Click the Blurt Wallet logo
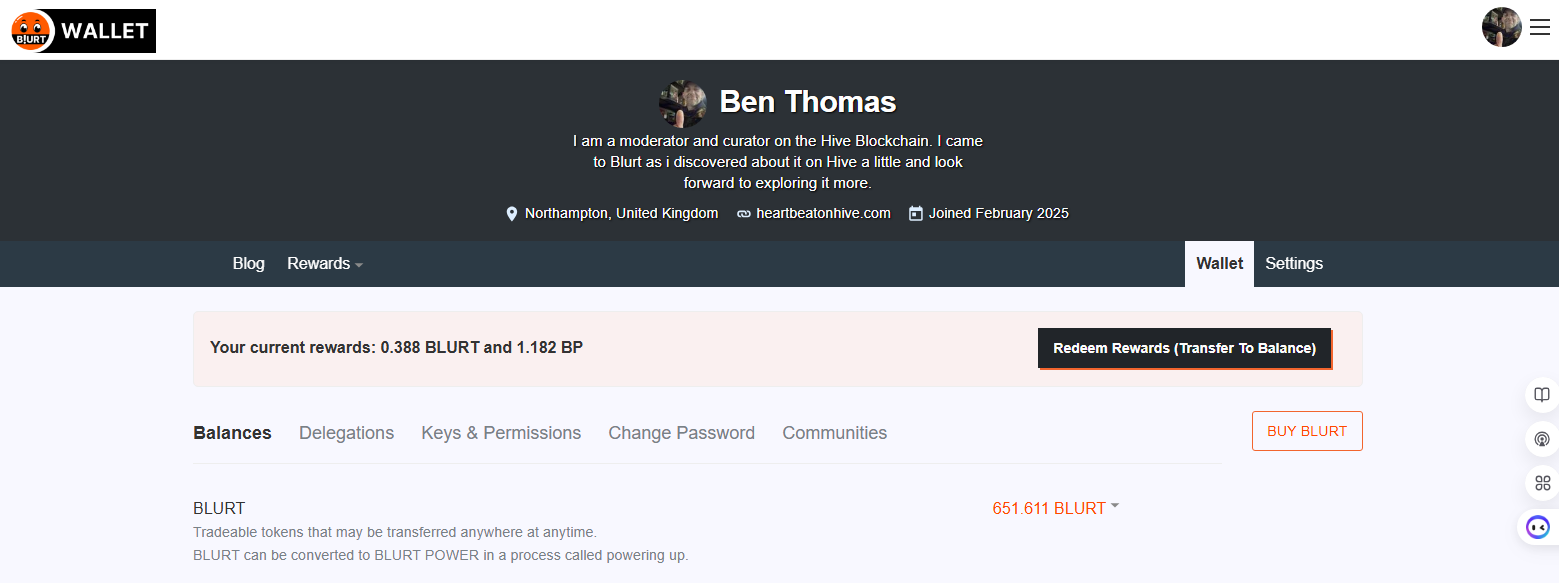1559x583 pixels. (83, 31)
